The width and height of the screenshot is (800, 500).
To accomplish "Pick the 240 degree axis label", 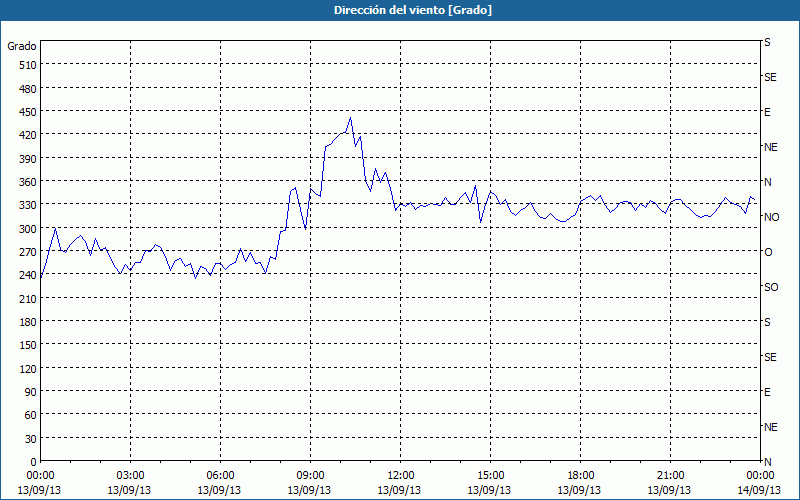I will [x=28, y=275].
